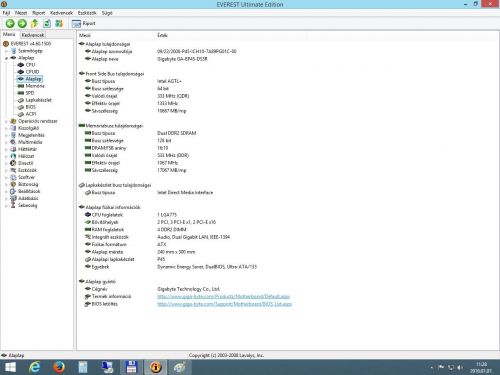Screen dimensions: 500x375
Task: Click the Érték column header
Action: (x=162, y=35)
